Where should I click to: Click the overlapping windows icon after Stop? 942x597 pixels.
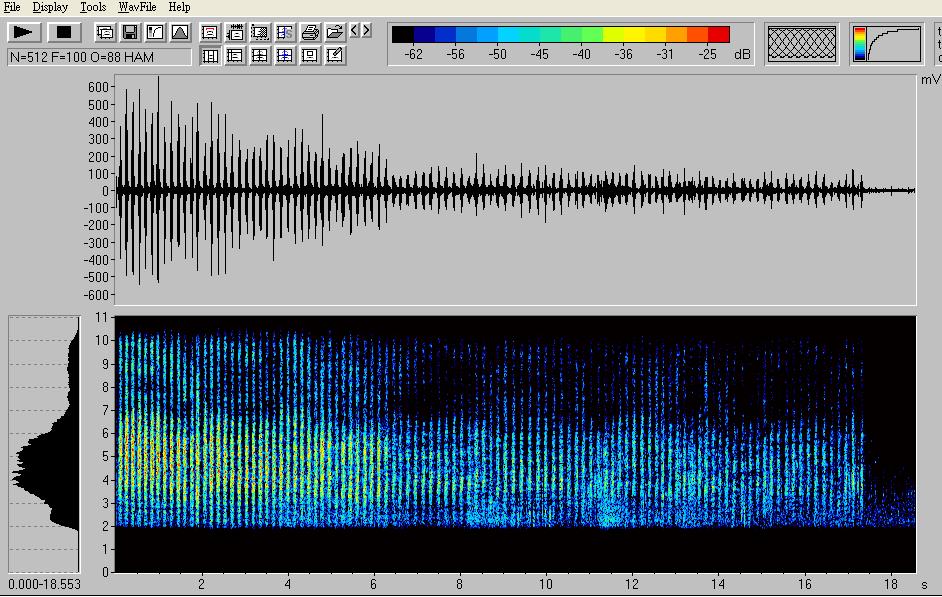(105, 33)
